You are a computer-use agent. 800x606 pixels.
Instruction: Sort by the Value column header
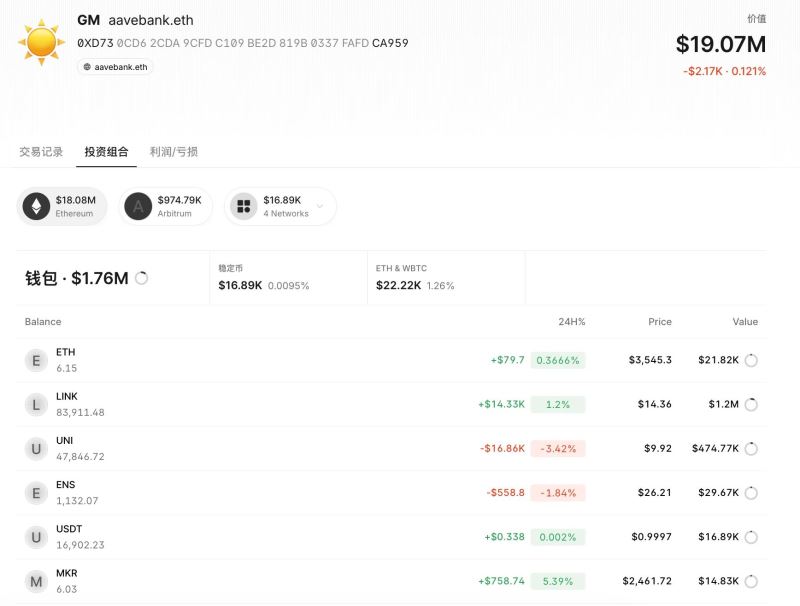(x=745, y=322)
